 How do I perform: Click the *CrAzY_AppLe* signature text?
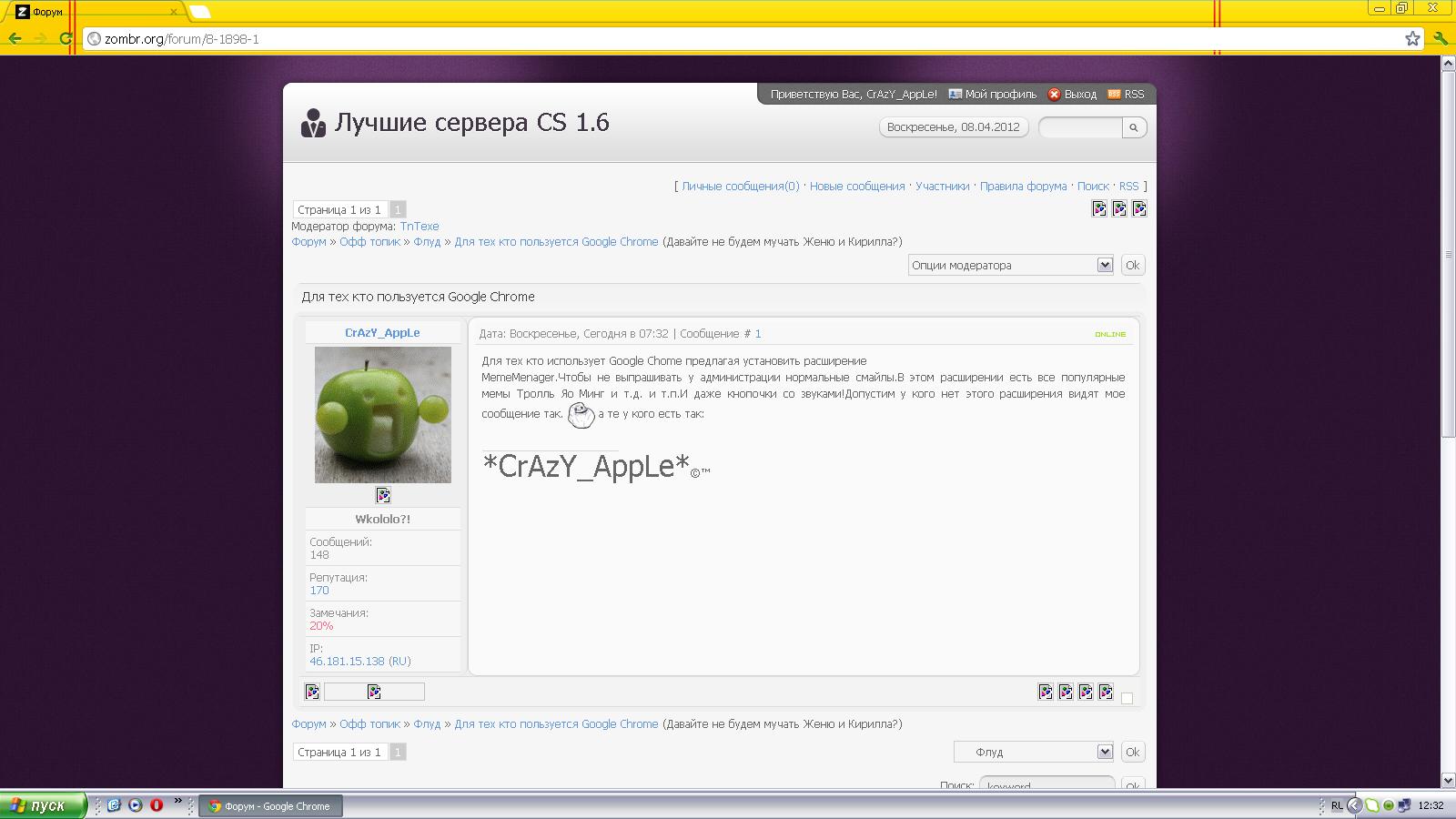point(586,466)
